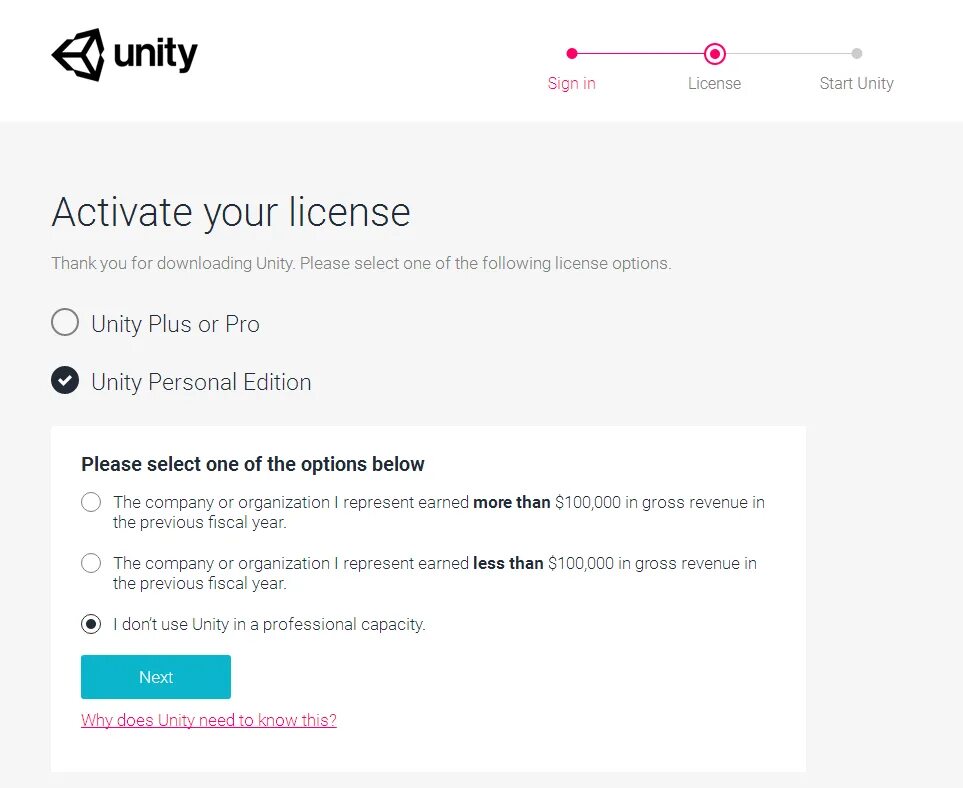
Task: Click the Unity Personal Edition label text
Action: pos(201,382)
